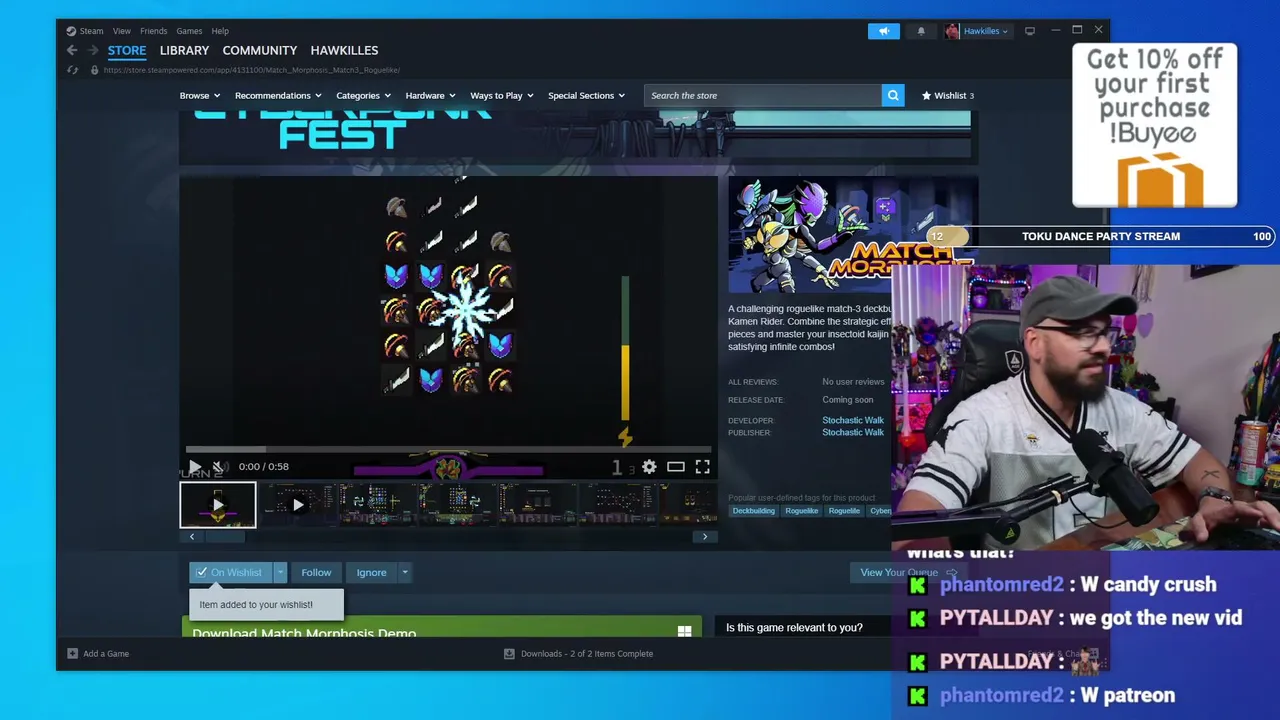Click the store URL address text
Viewport: 1280px width, 720px height.
pos(251,70)
